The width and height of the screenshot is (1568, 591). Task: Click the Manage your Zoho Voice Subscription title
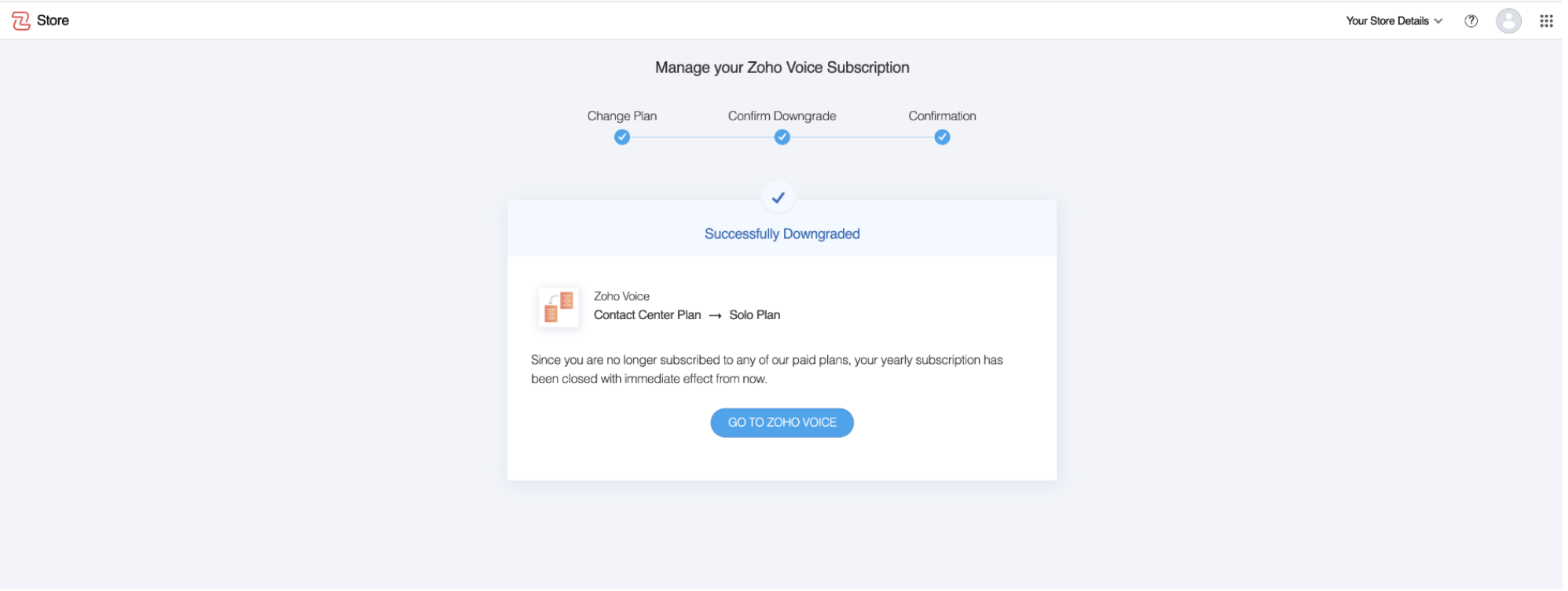tap(782, 68)
